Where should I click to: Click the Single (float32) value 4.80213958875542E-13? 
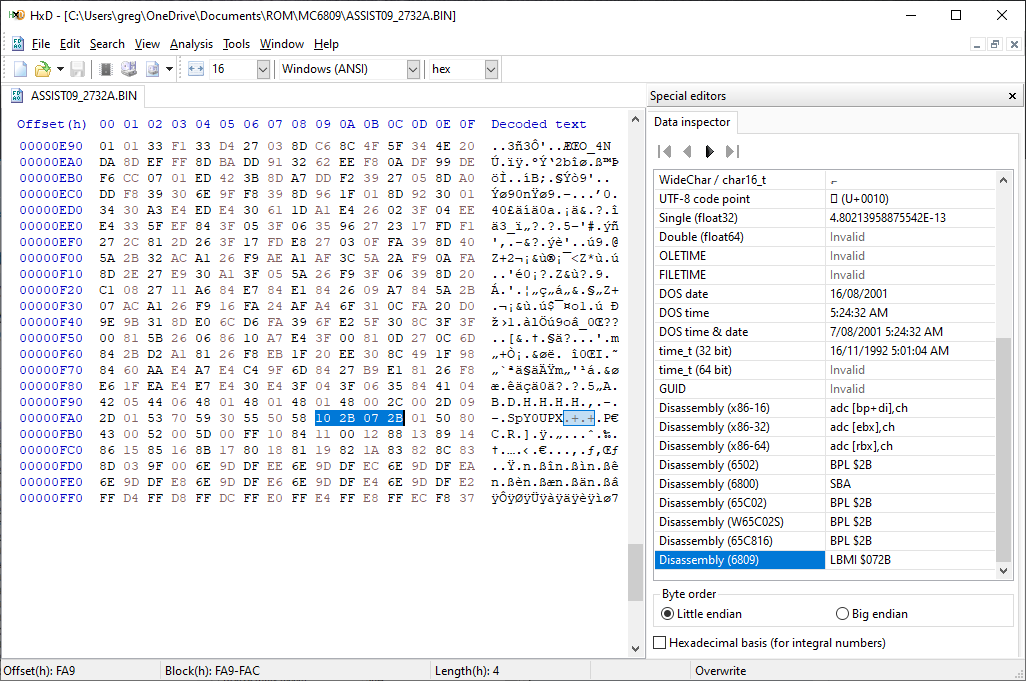[x=888, y=218]
